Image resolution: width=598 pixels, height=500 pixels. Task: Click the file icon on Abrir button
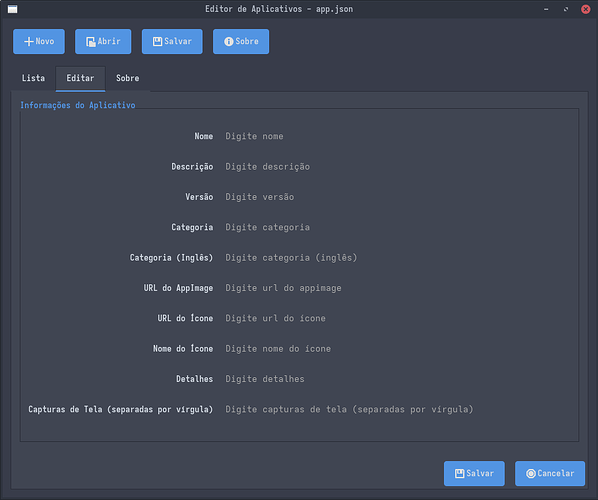click(x=91, y=42)
